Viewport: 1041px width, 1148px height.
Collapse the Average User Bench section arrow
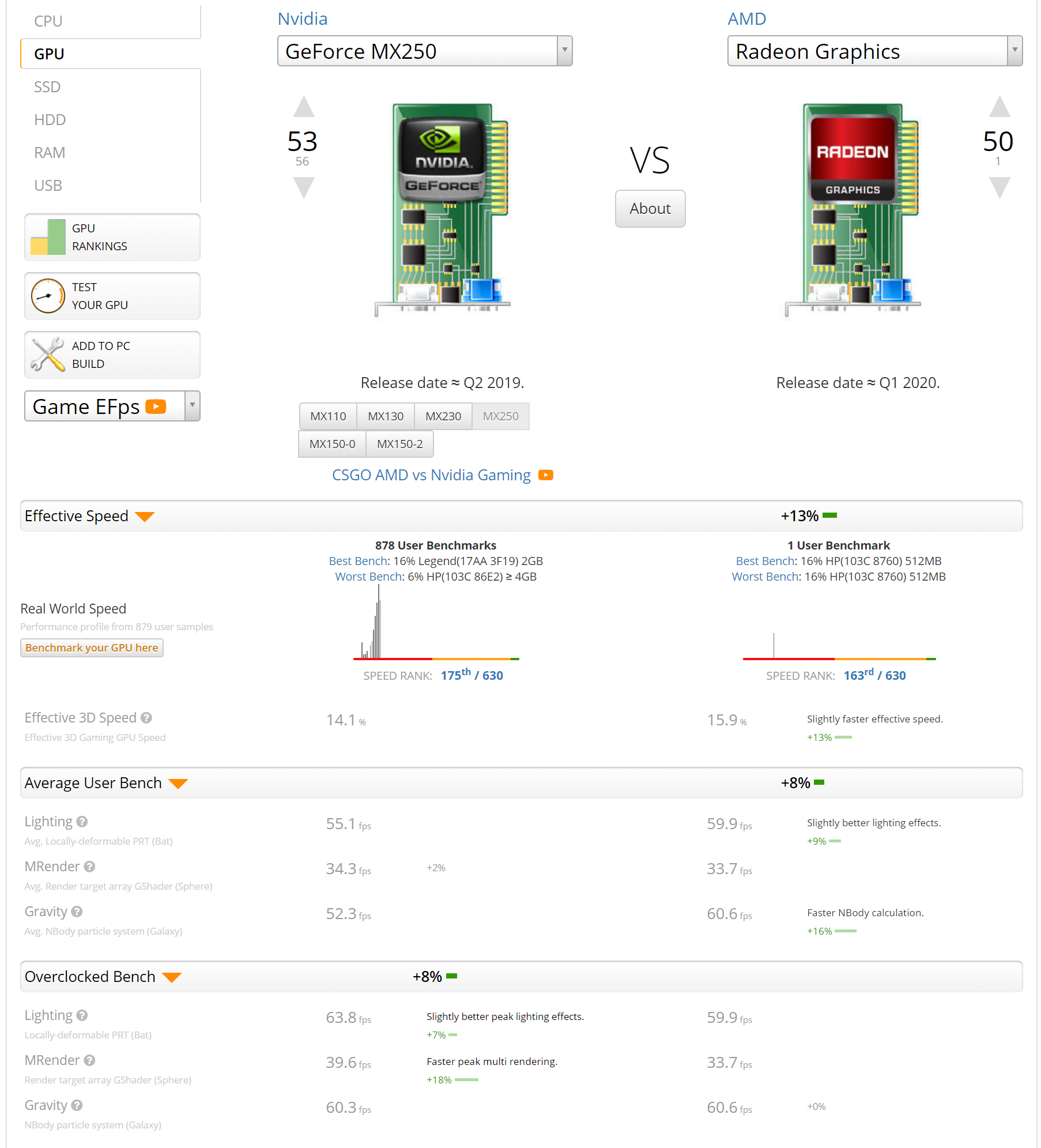(x=178, y=784)
